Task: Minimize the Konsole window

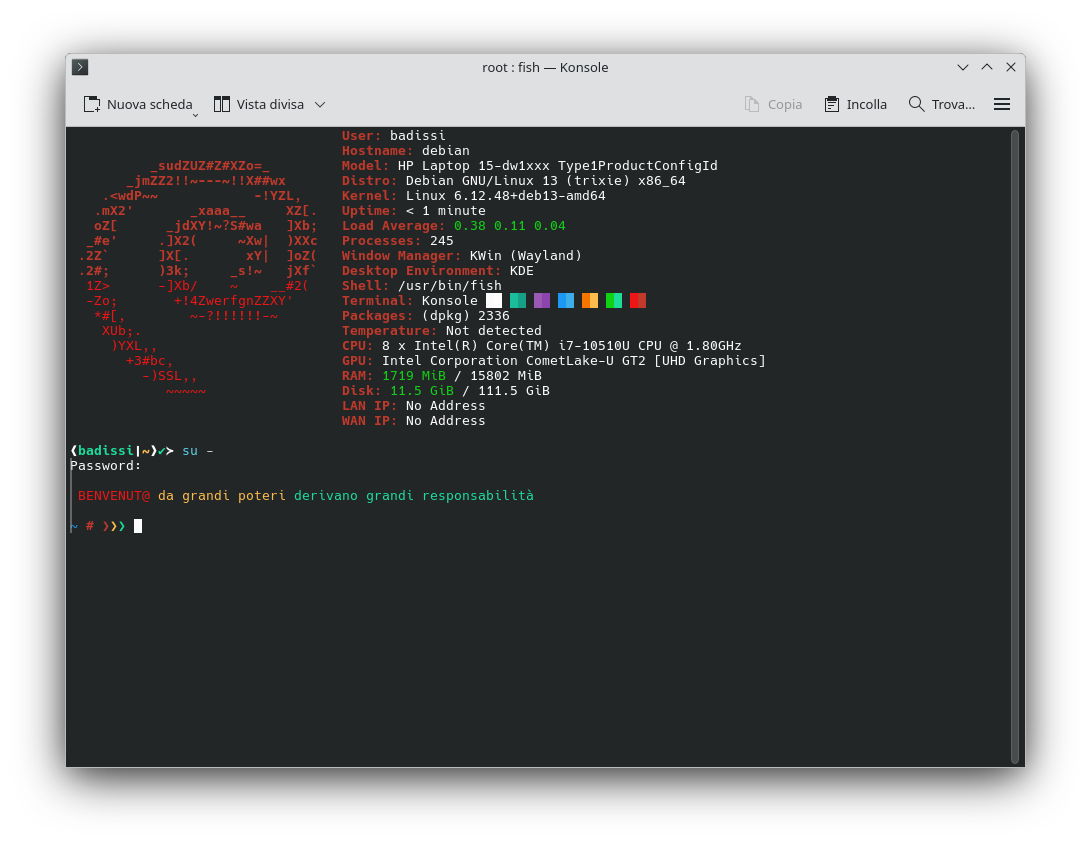Action: pyautogui.click(x=963, y=67)
